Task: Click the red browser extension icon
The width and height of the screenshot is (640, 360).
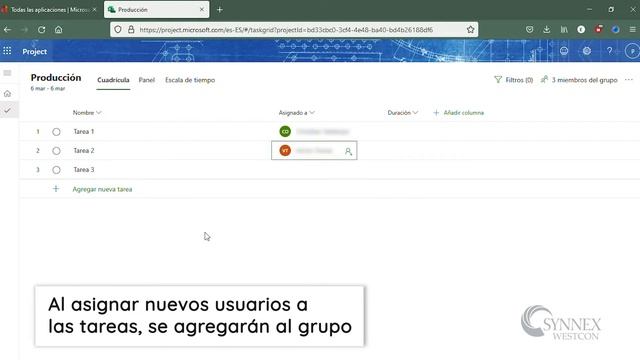Action: [598, 29]
